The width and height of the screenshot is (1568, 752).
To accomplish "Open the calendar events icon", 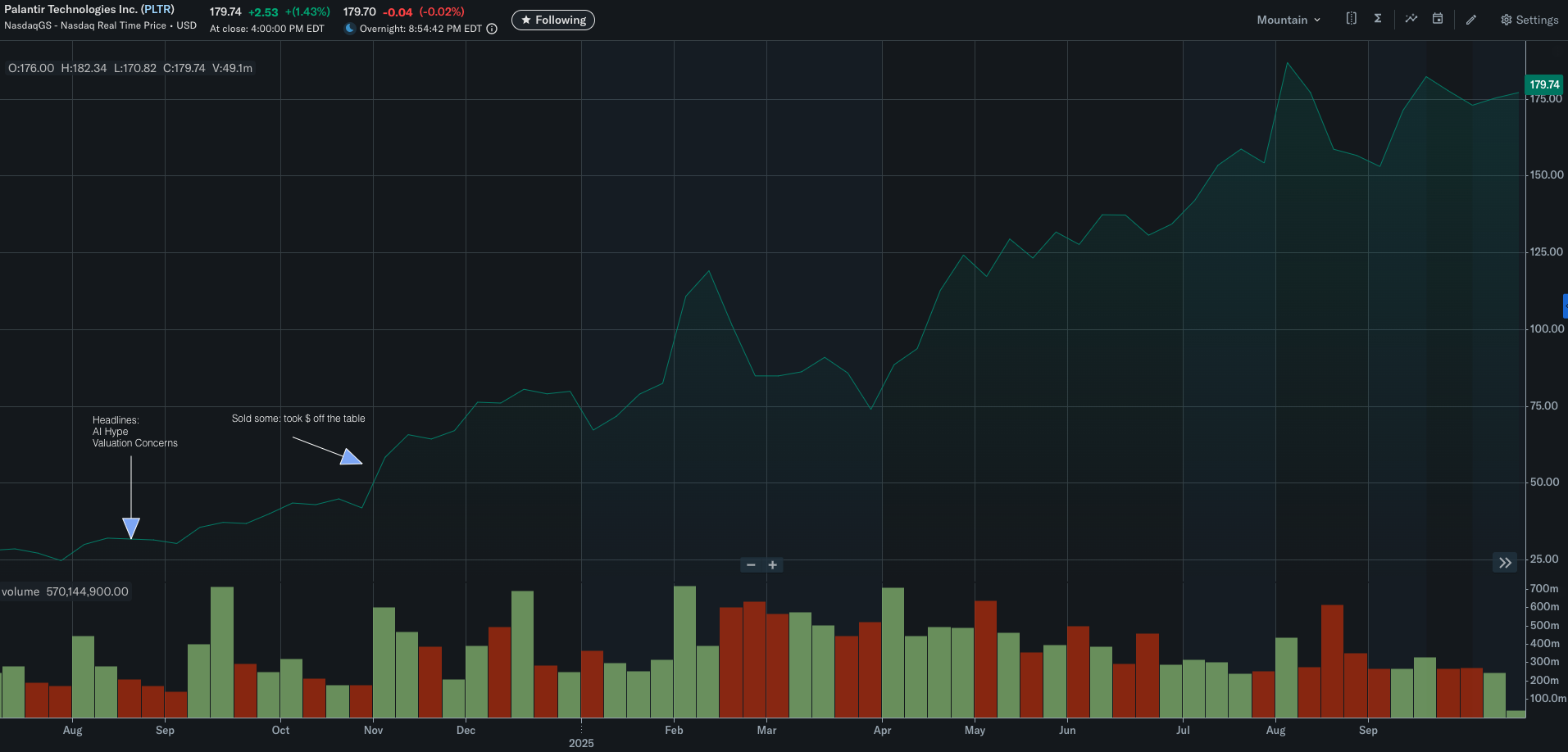I will click(x=1438, y=18).
